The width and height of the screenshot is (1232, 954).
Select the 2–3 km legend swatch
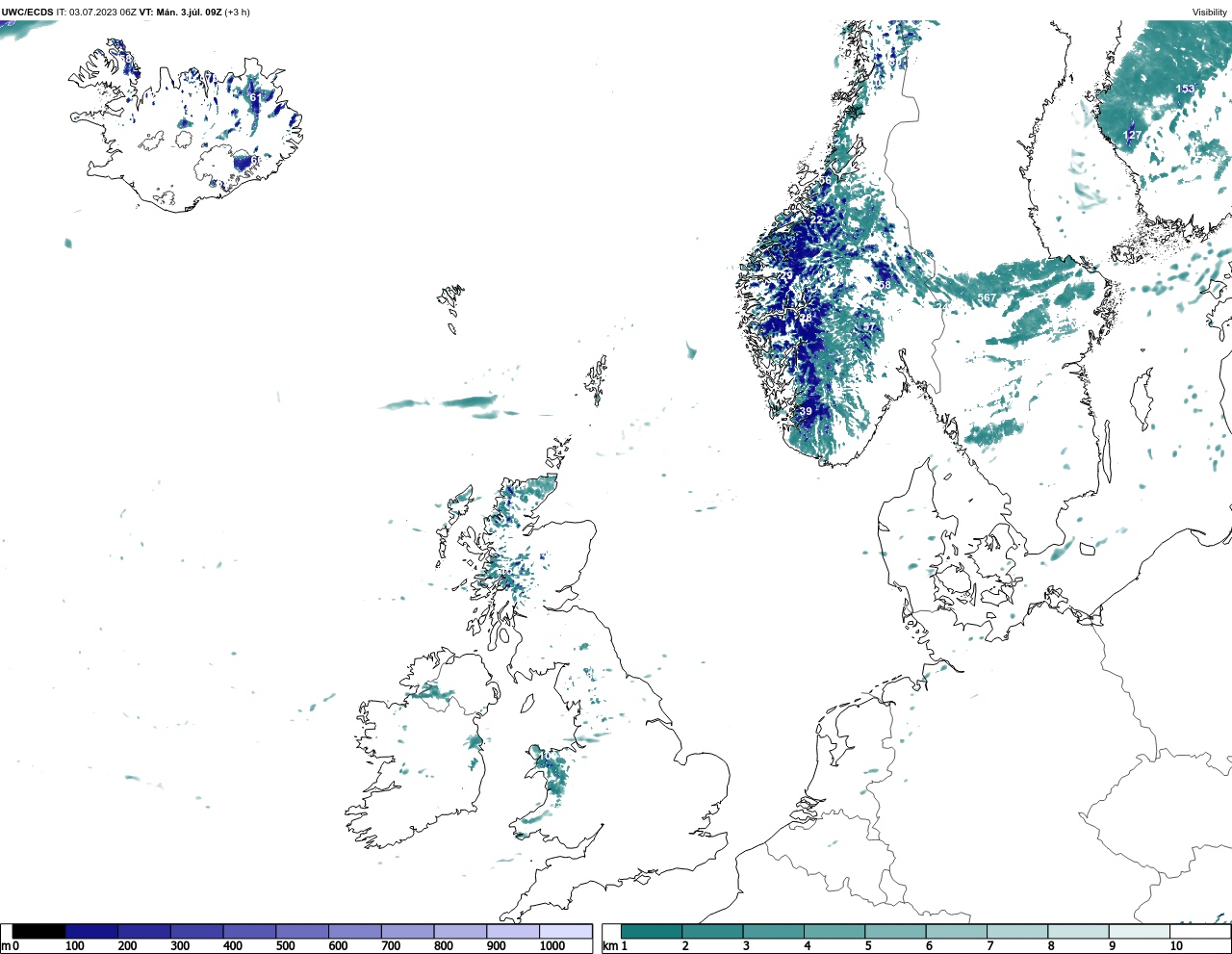point(712,931)
